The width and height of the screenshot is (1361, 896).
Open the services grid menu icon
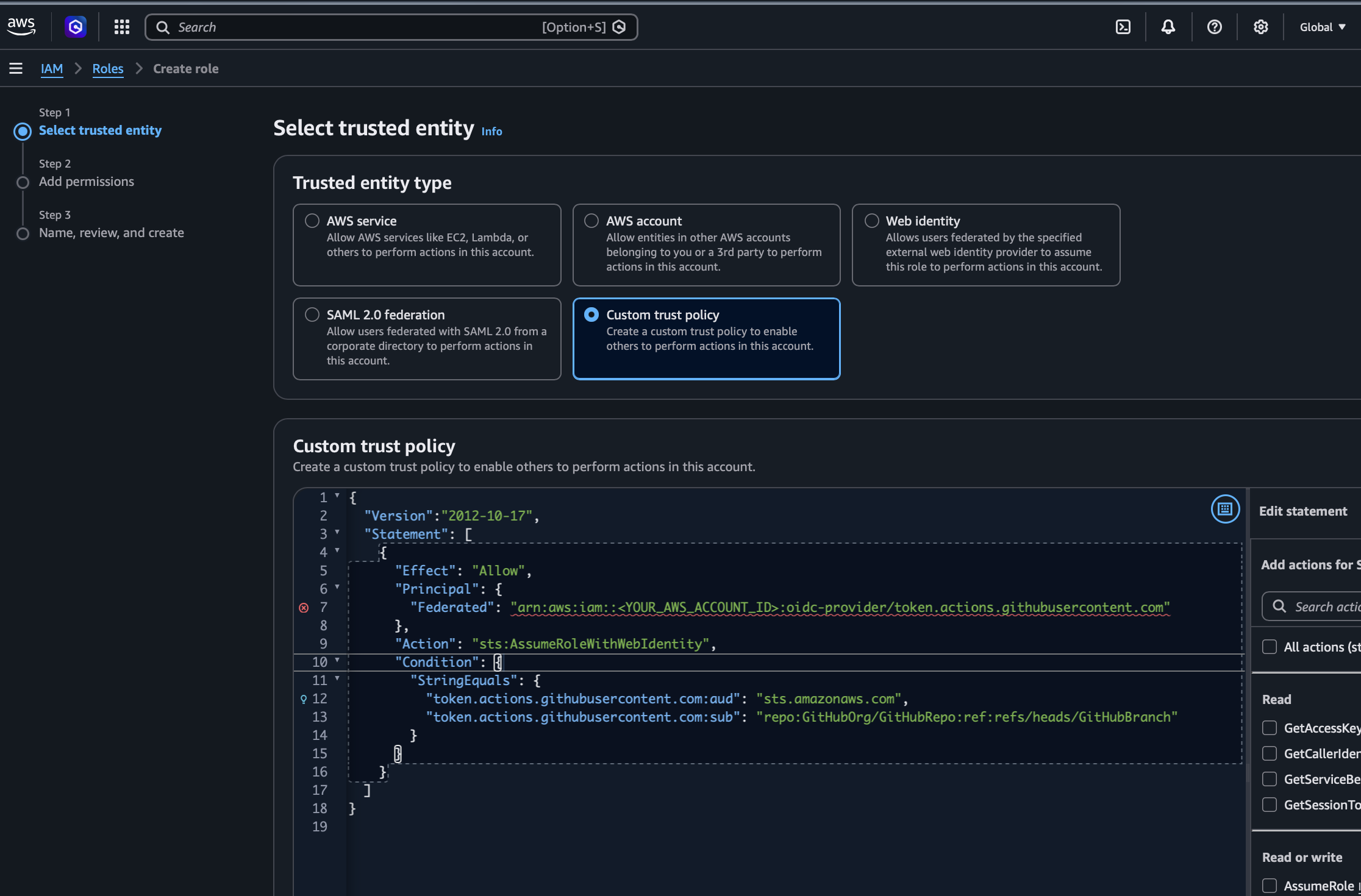click(122, 27)
